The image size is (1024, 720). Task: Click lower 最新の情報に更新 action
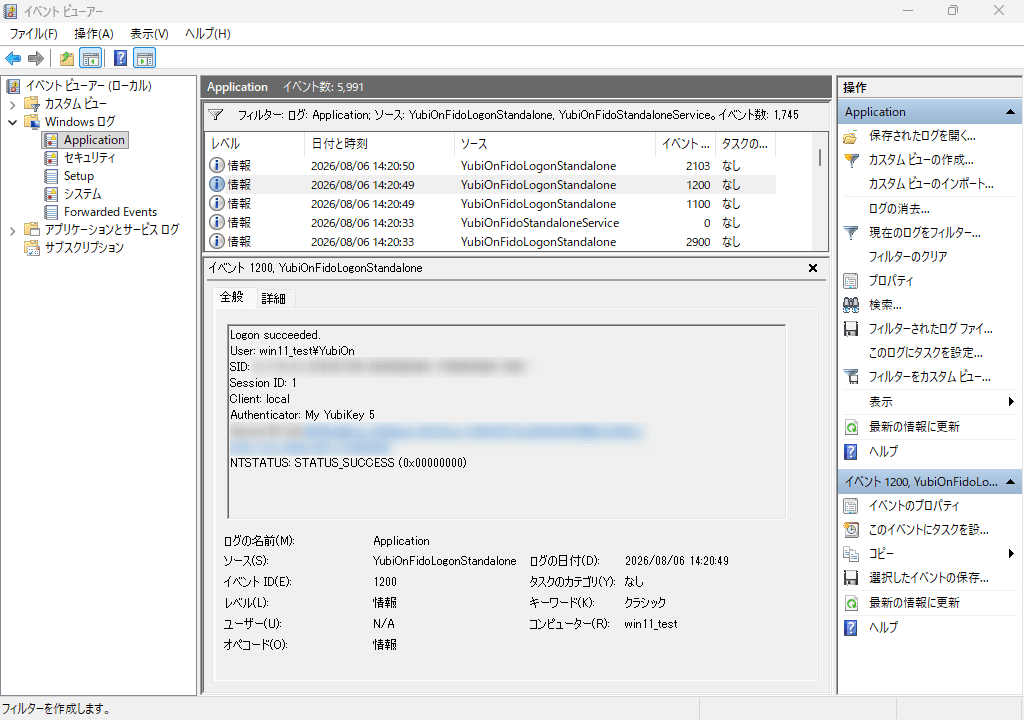914,602
